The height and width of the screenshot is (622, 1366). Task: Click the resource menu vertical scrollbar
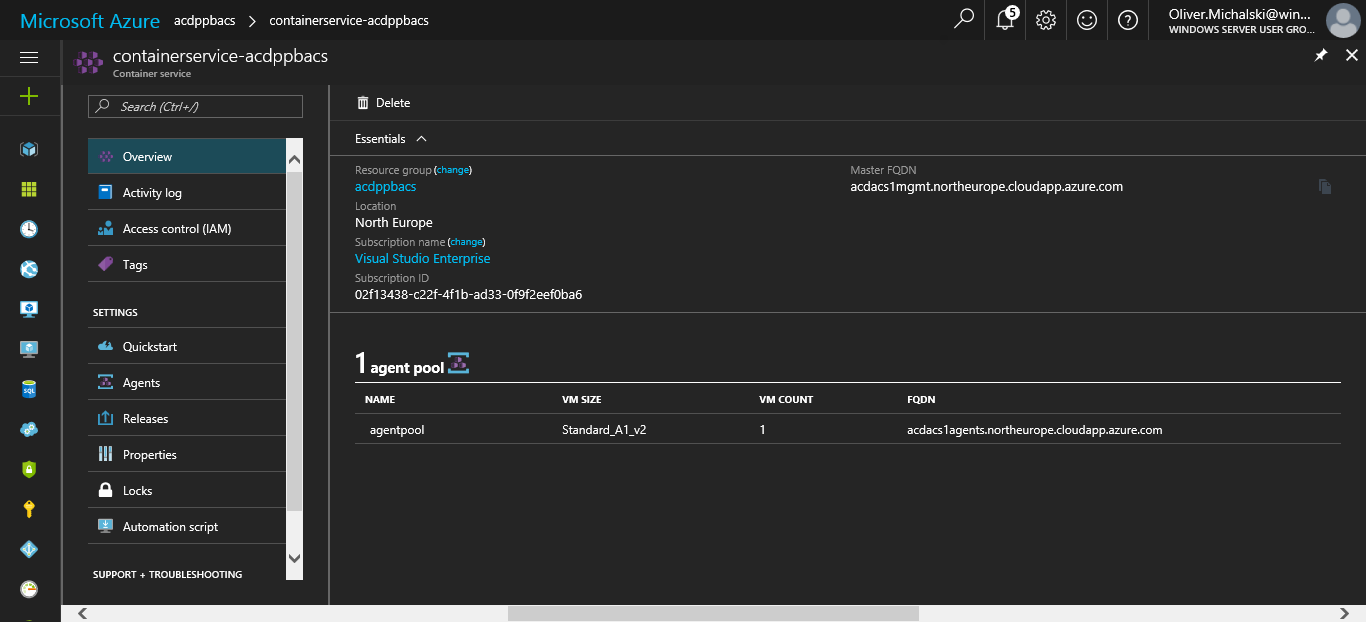[x=294, y=340]
